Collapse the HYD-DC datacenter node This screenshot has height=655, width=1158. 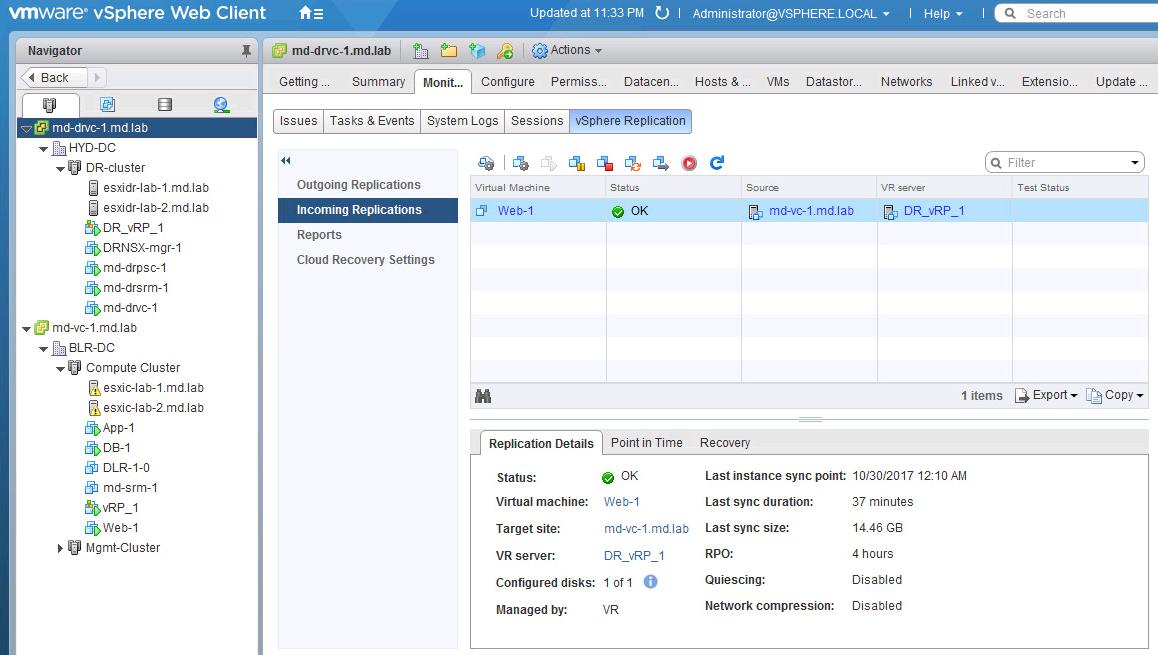(x=44, y=148)
